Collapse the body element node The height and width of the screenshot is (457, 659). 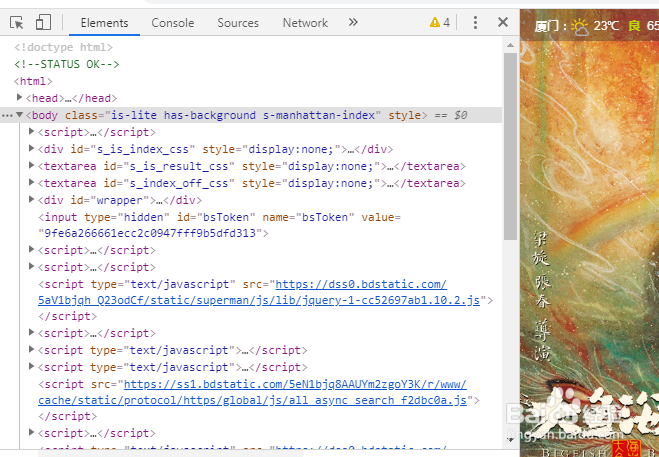pyautogui.click(x=19, y=114)
